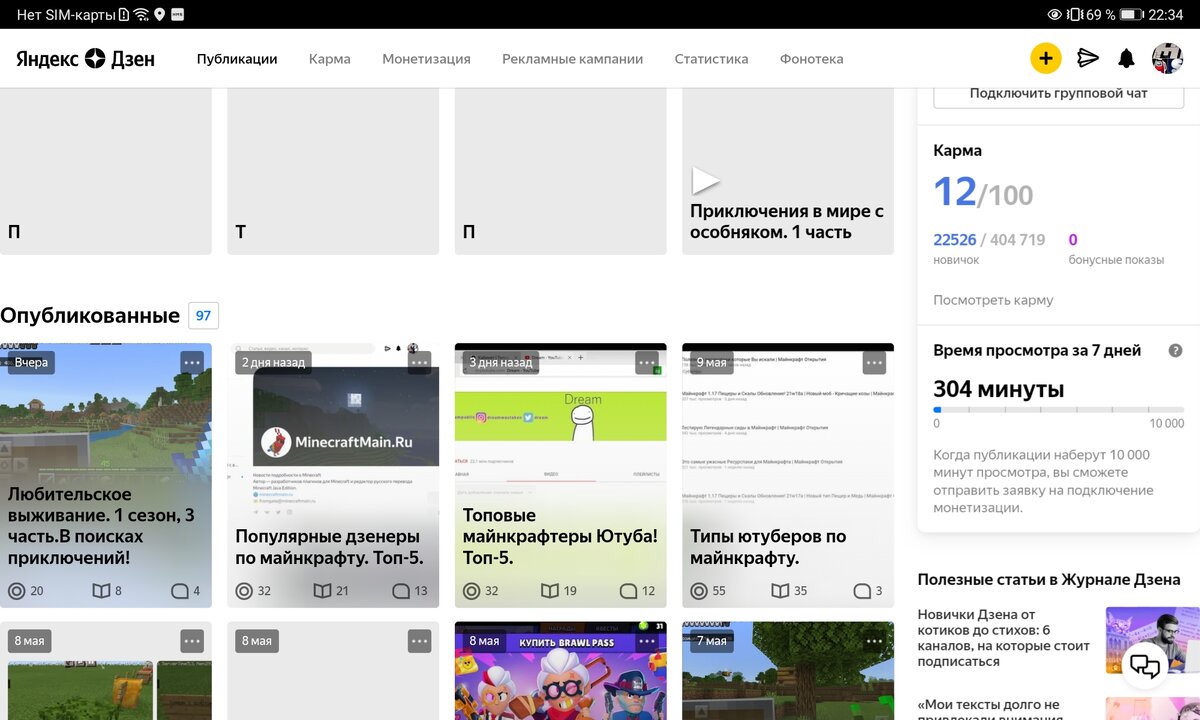1200x720 pixels.
Task: Click Подключить групповой чат button
Action: pos(1059,94)
